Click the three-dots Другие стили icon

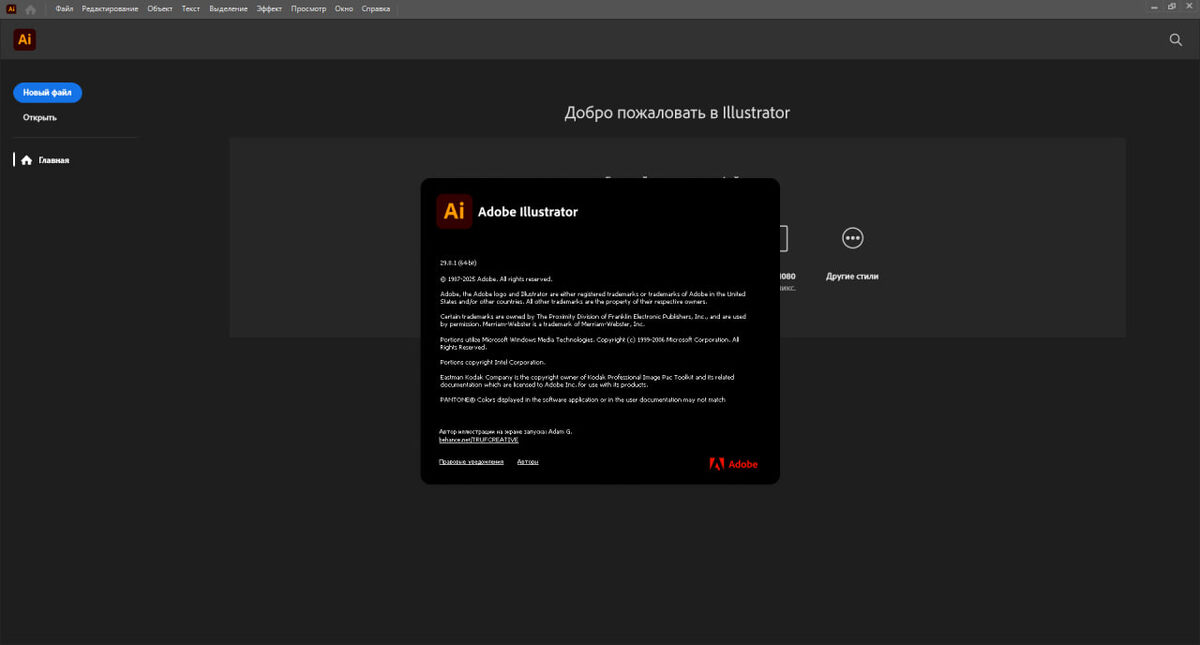pos(853,238)
